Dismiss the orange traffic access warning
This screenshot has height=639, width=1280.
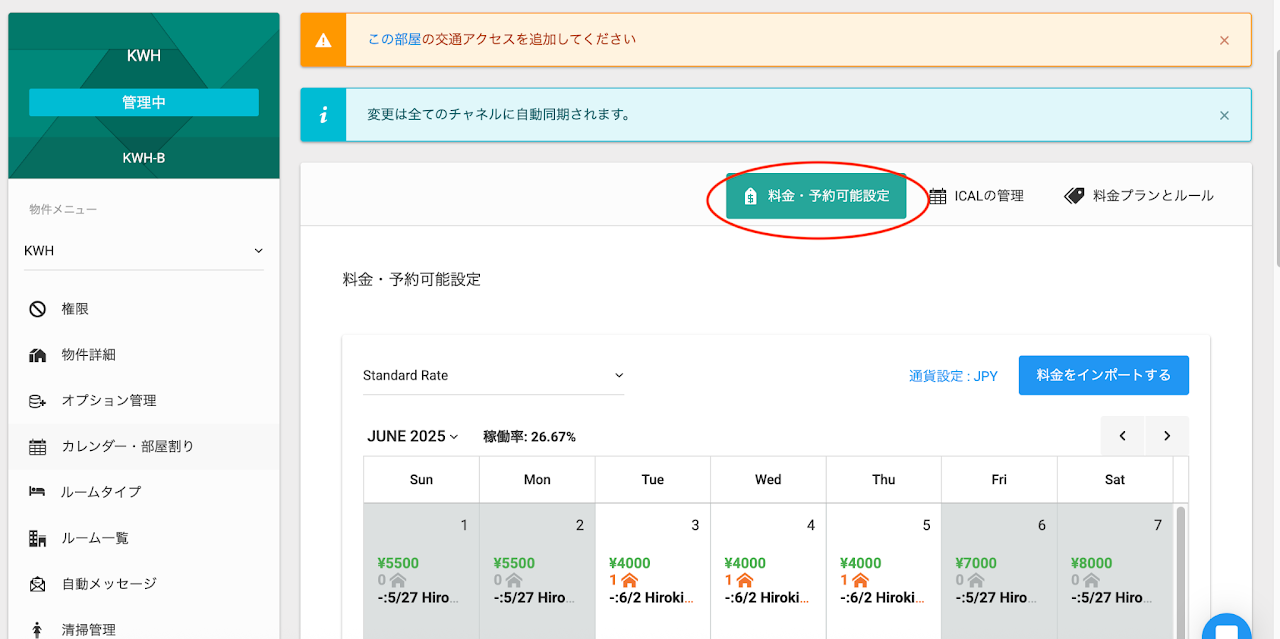pyautogui.click(x=1224, y=40)
